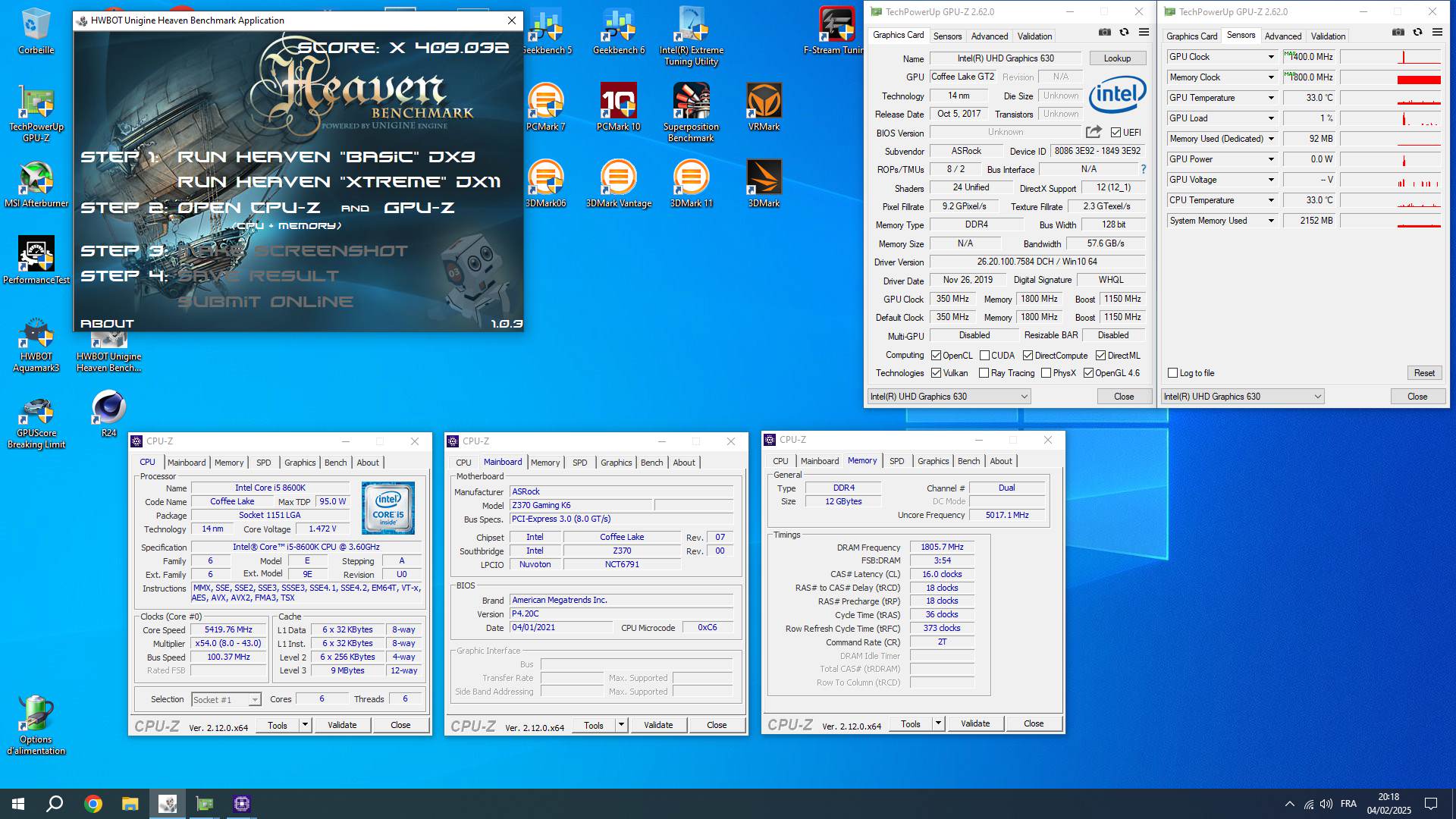Click Validate in CPU-Z CPU window
1456x819 pixels.
pyautogui.click(x=342, y=725)
